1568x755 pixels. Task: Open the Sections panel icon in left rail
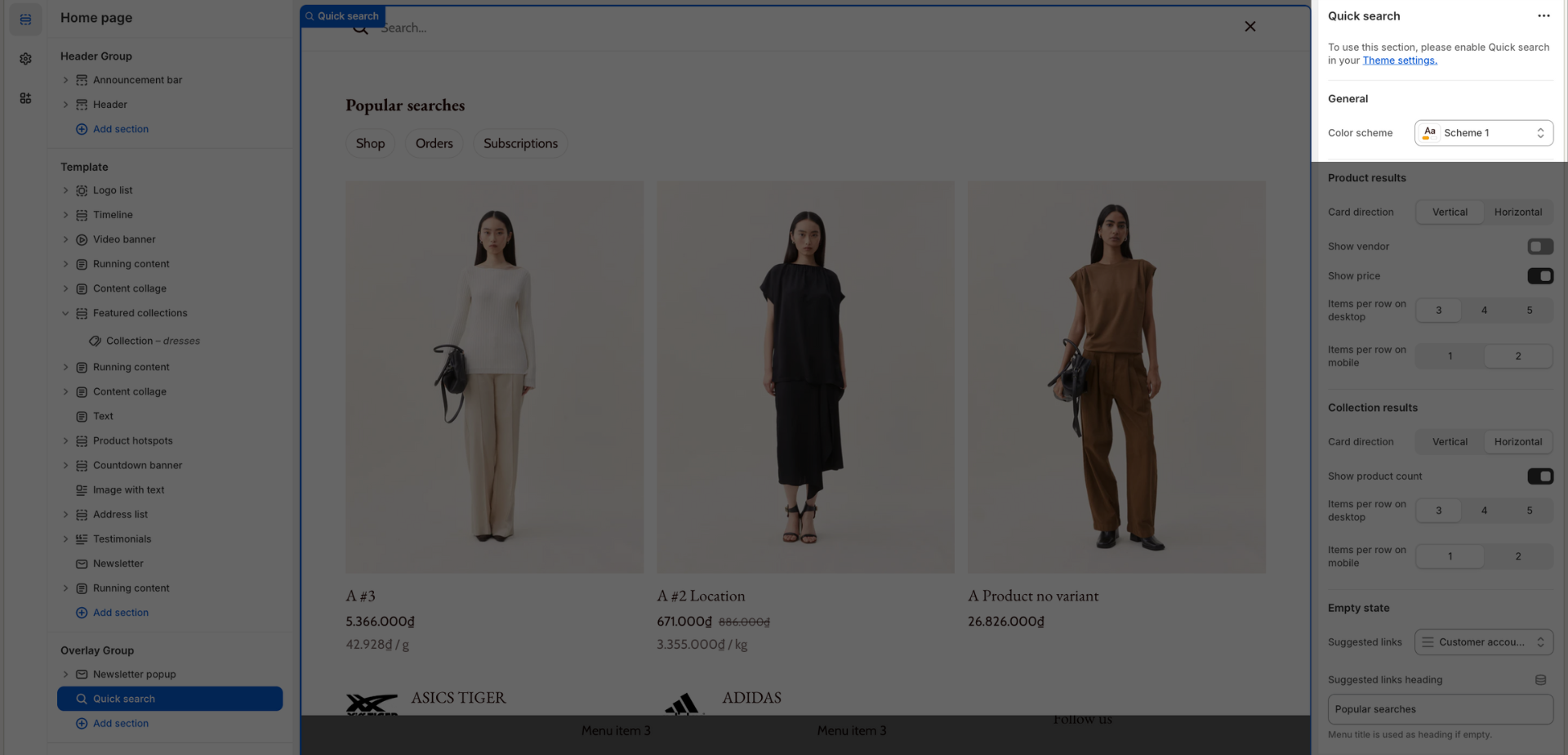click(x=25, y=20)
